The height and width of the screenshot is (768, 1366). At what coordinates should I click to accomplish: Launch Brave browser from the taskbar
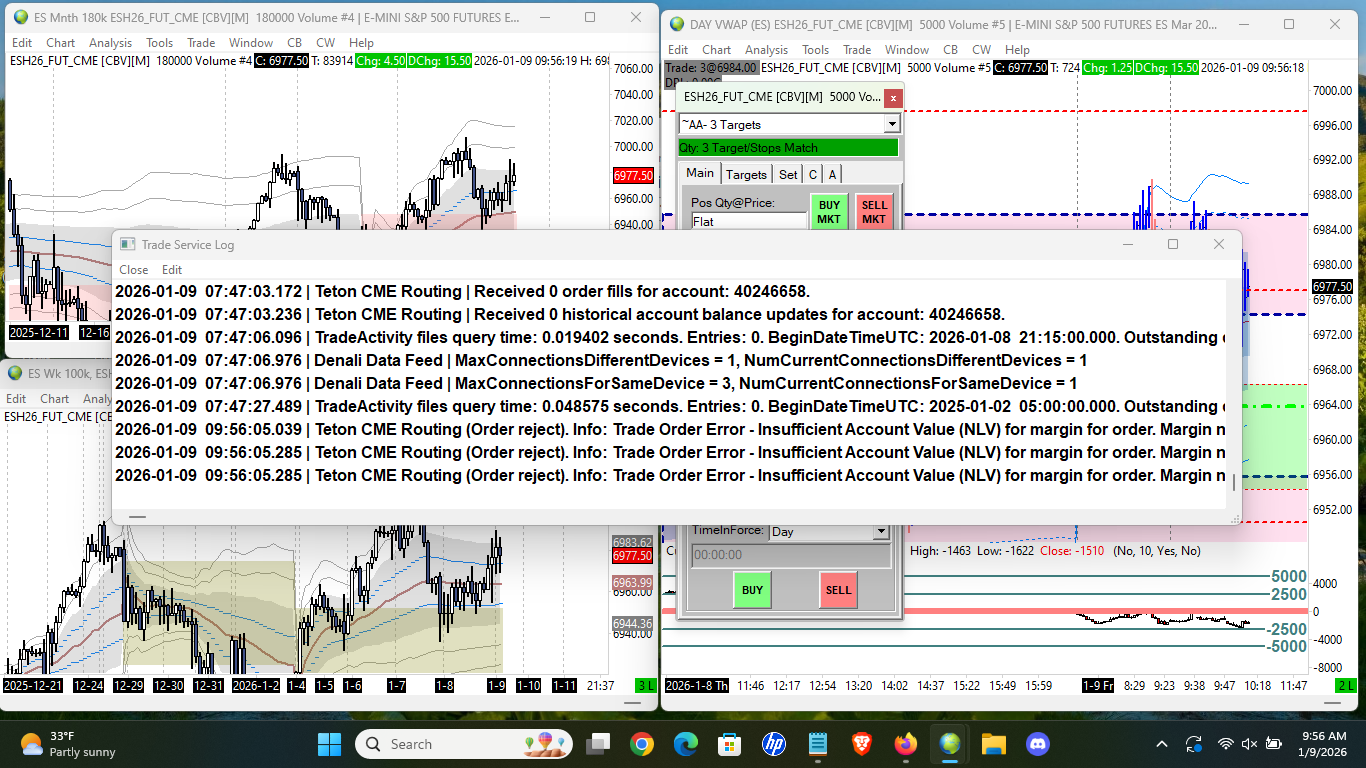coord(862,744)
